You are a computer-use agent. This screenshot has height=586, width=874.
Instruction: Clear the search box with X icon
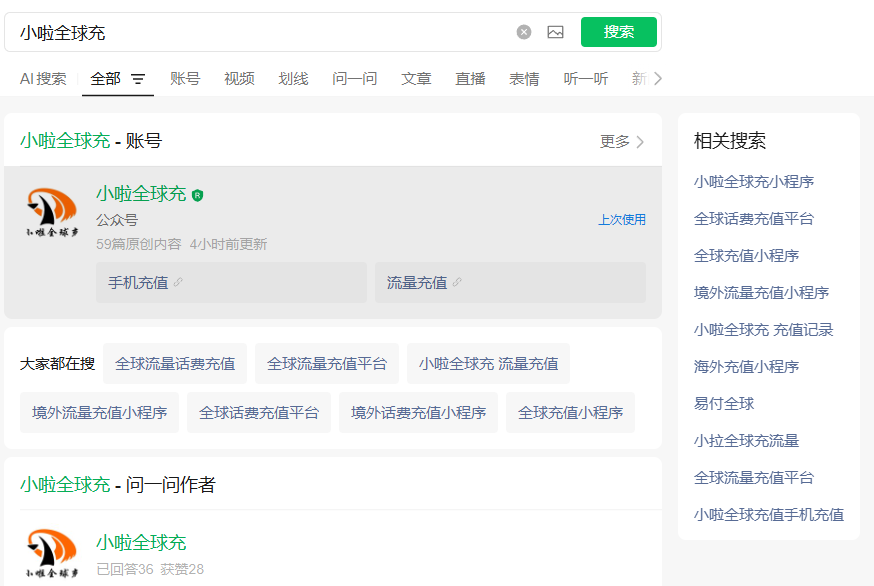coord(523,32)
